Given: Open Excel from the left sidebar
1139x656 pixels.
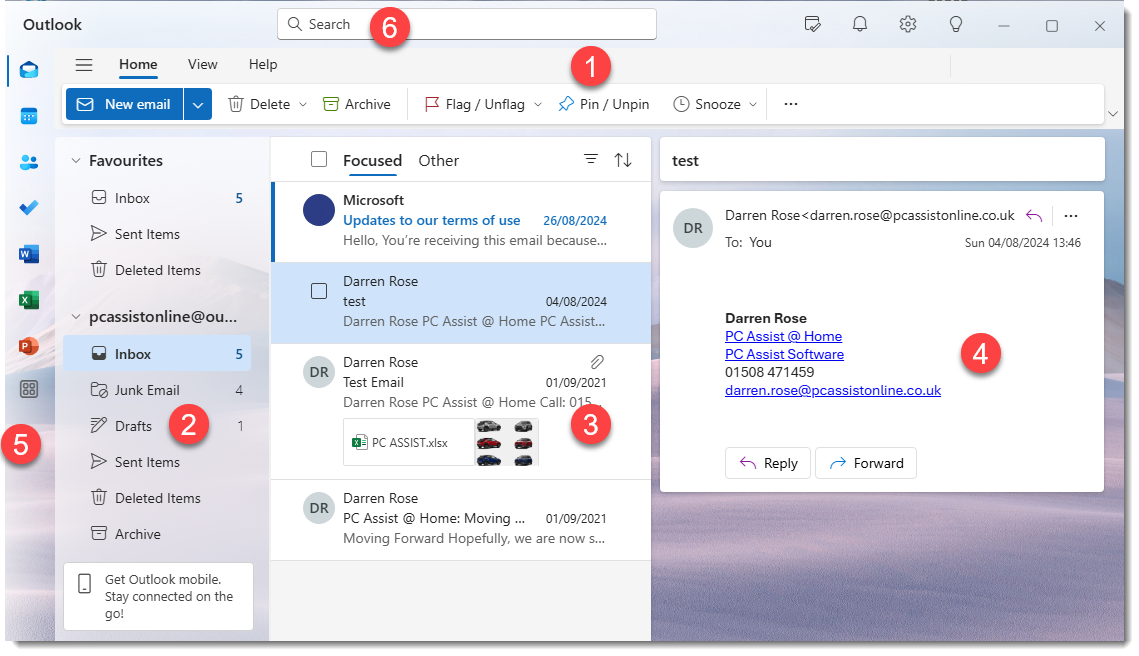Looking at the screenshot, I should (28, 299).
